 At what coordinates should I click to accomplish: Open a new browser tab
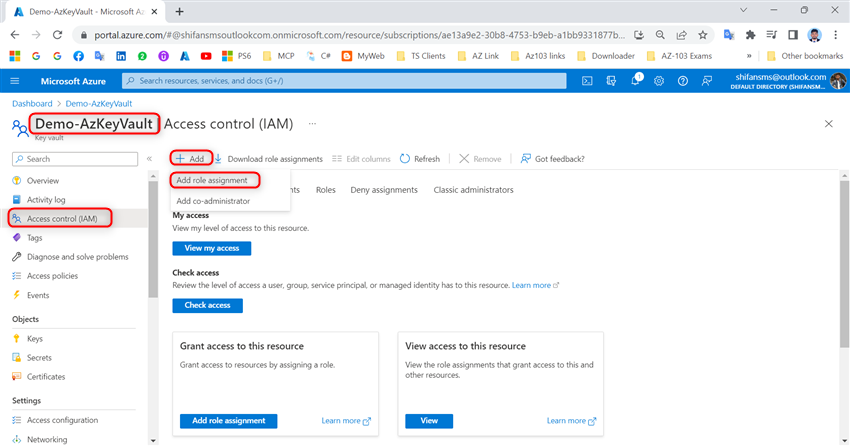pos(179,11)
